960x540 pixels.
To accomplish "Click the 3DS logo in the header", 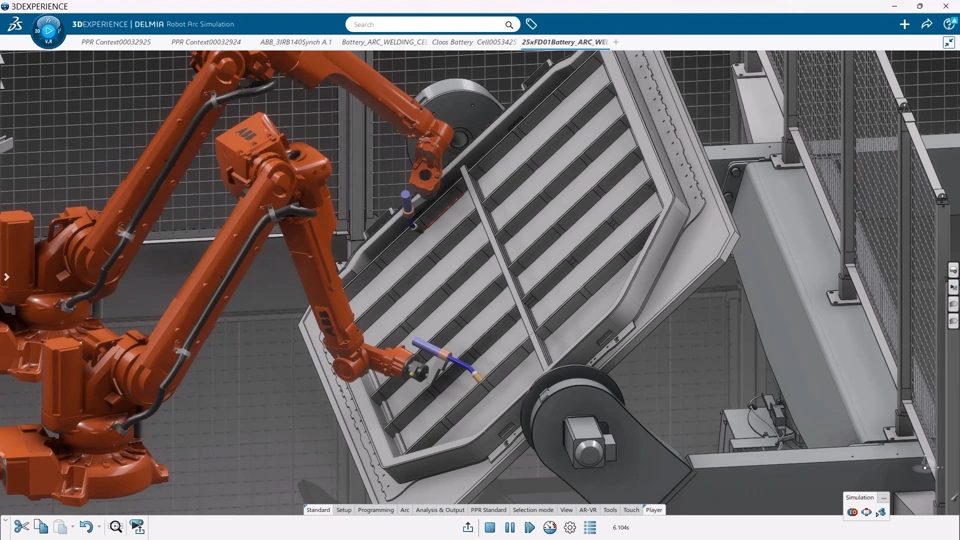I will pos(15,24).
